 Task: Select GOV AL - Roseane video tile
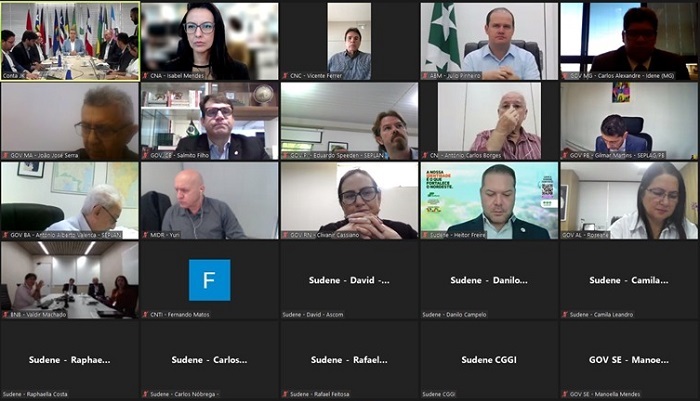click(629, 200)
